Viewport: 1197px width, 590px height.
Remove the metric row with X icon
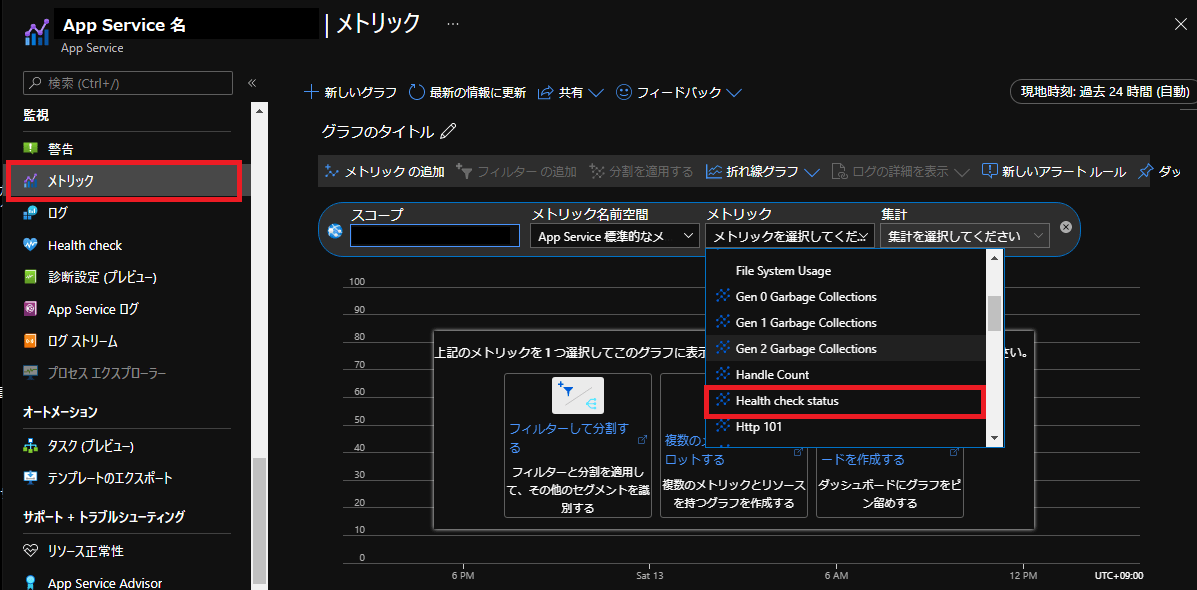click(1066, 227)
